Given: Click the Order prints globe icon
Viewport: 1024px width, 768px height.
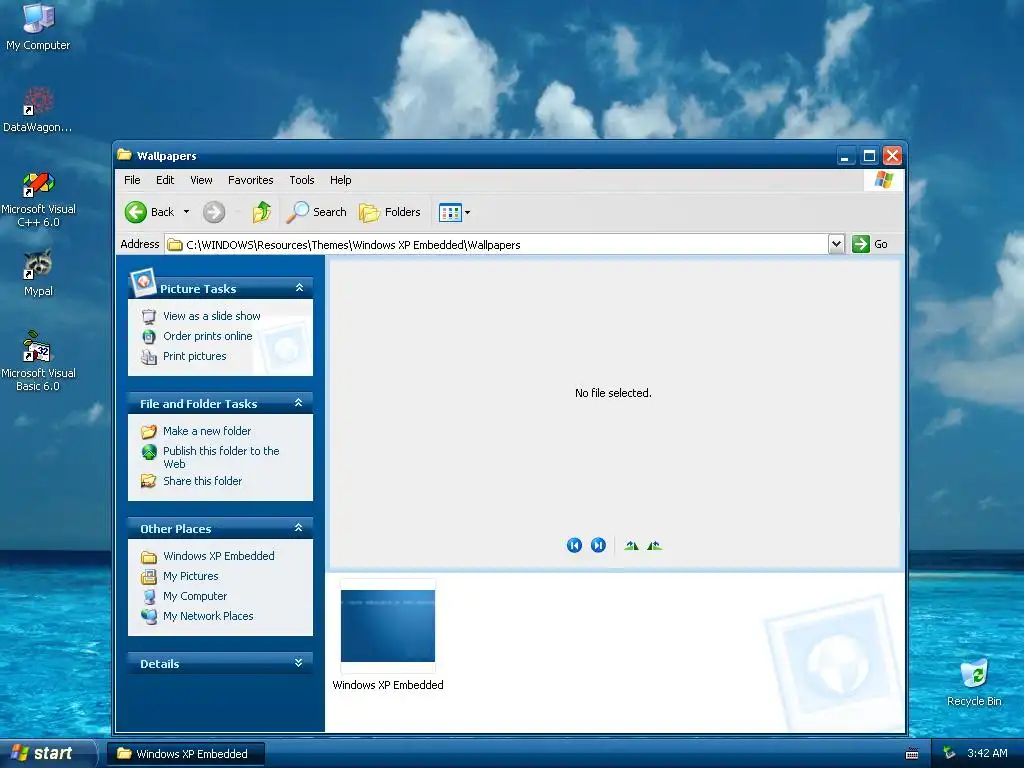Looking at the screenshot, I should click(149, 336).
